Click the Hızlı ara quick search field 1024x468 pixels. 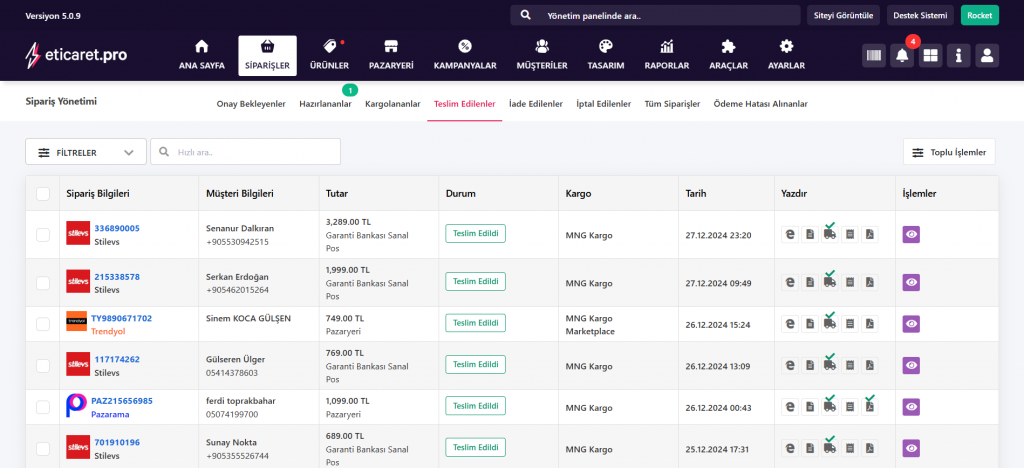tap(246, 152)
